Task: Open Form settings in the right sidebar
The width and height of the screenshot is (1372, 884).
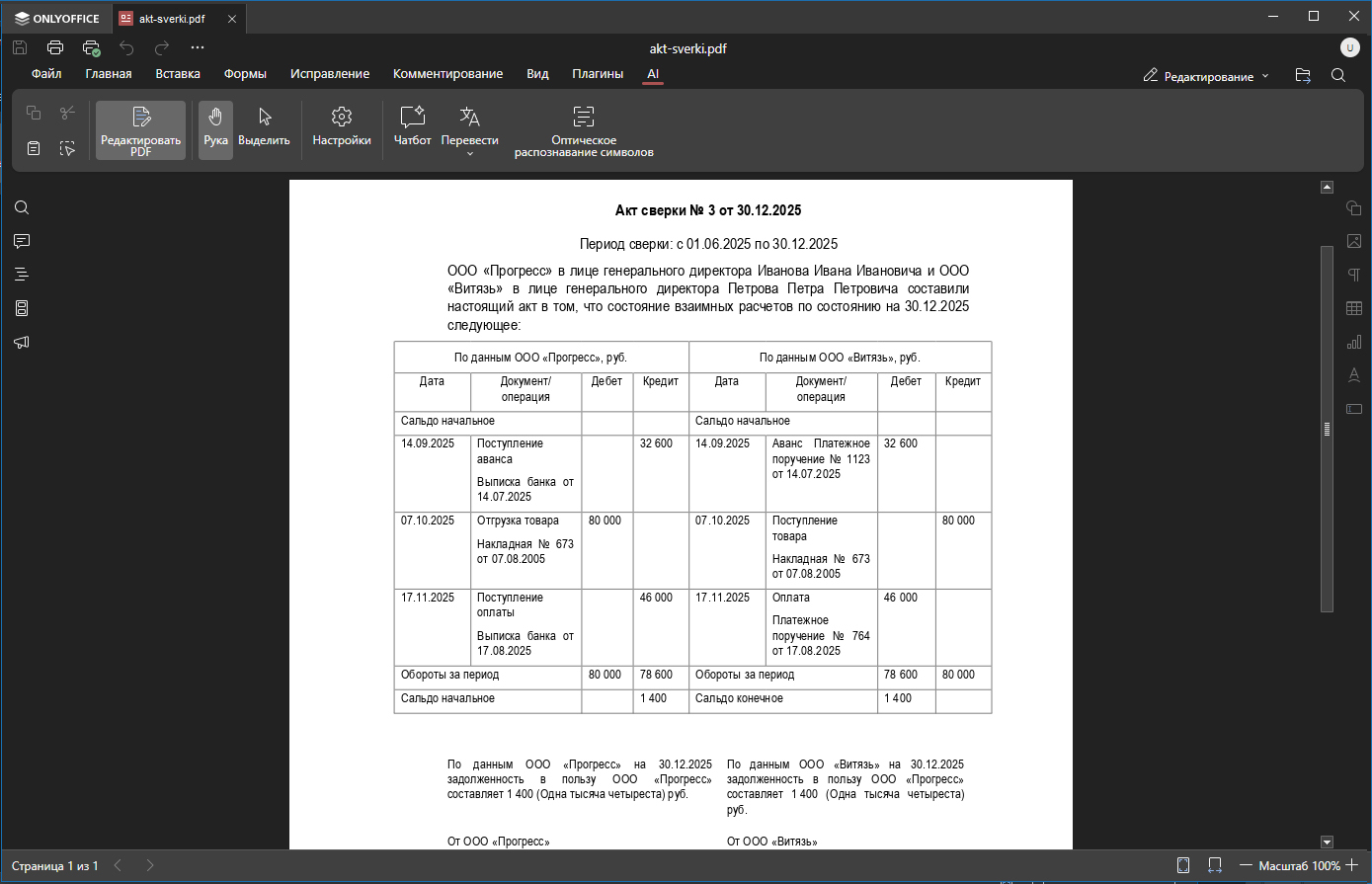Action: tap(1354, 409)
